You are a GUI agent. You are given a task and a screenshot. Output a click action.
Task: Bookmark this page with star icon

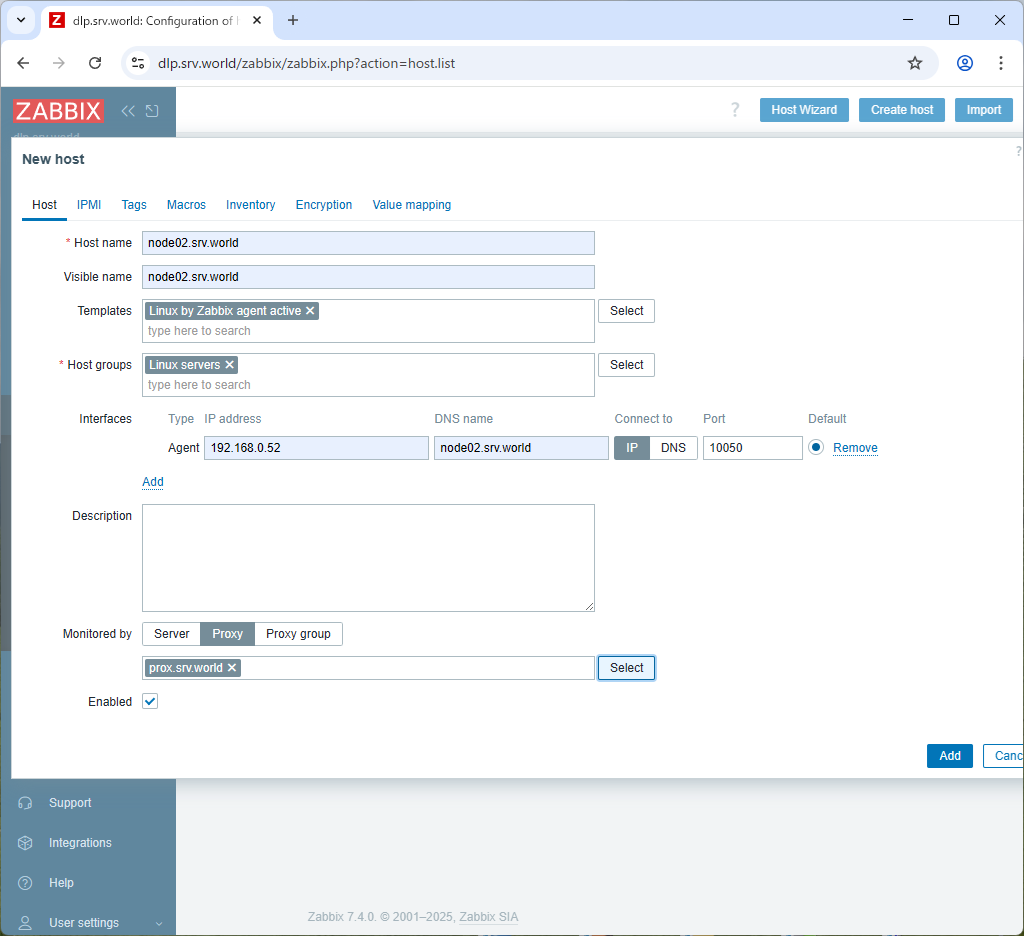coord(914,63)
